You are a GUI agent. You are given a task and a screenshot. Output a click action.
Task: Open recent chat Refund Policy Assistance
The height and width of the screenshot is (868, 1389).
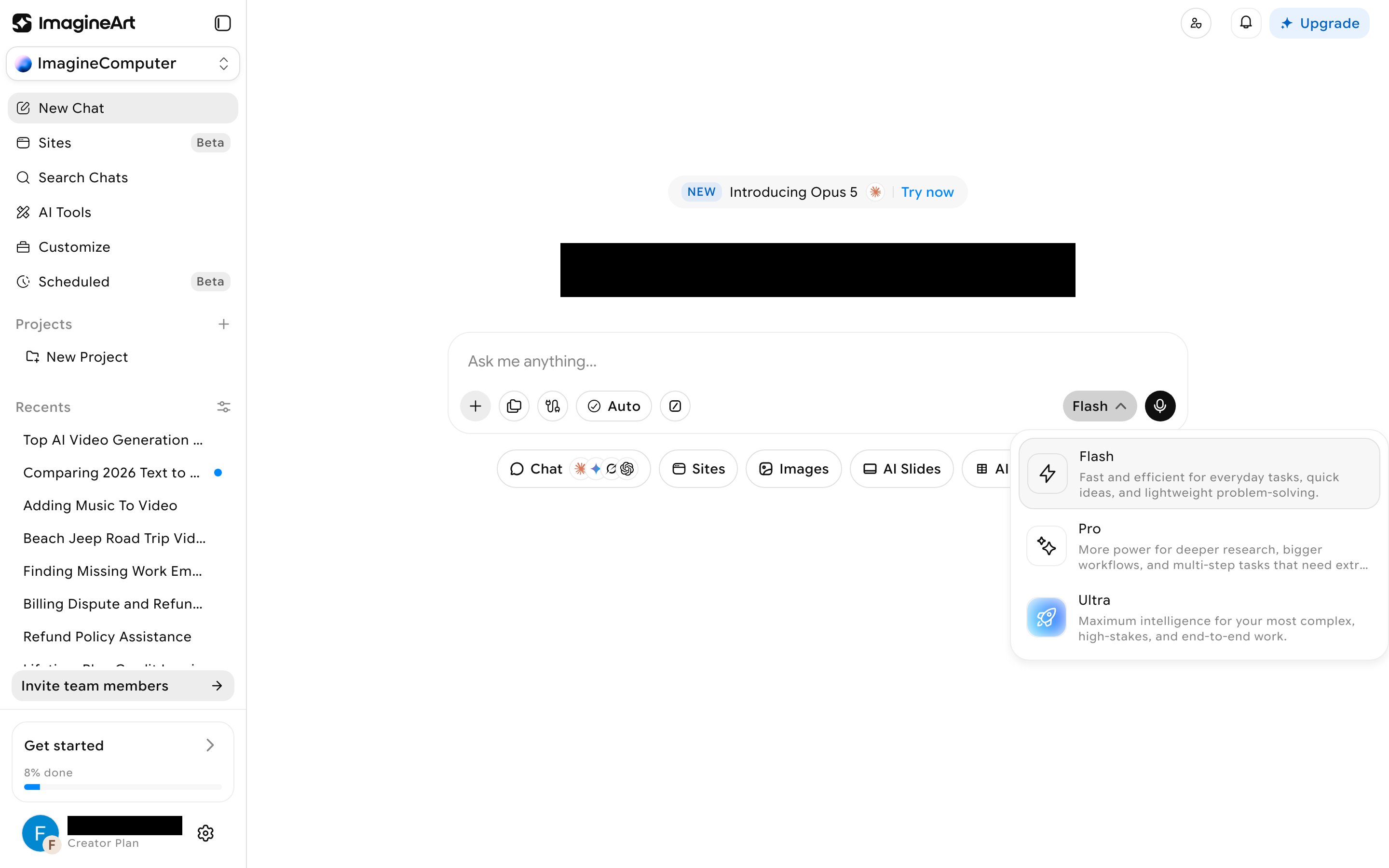click(108, 636)
